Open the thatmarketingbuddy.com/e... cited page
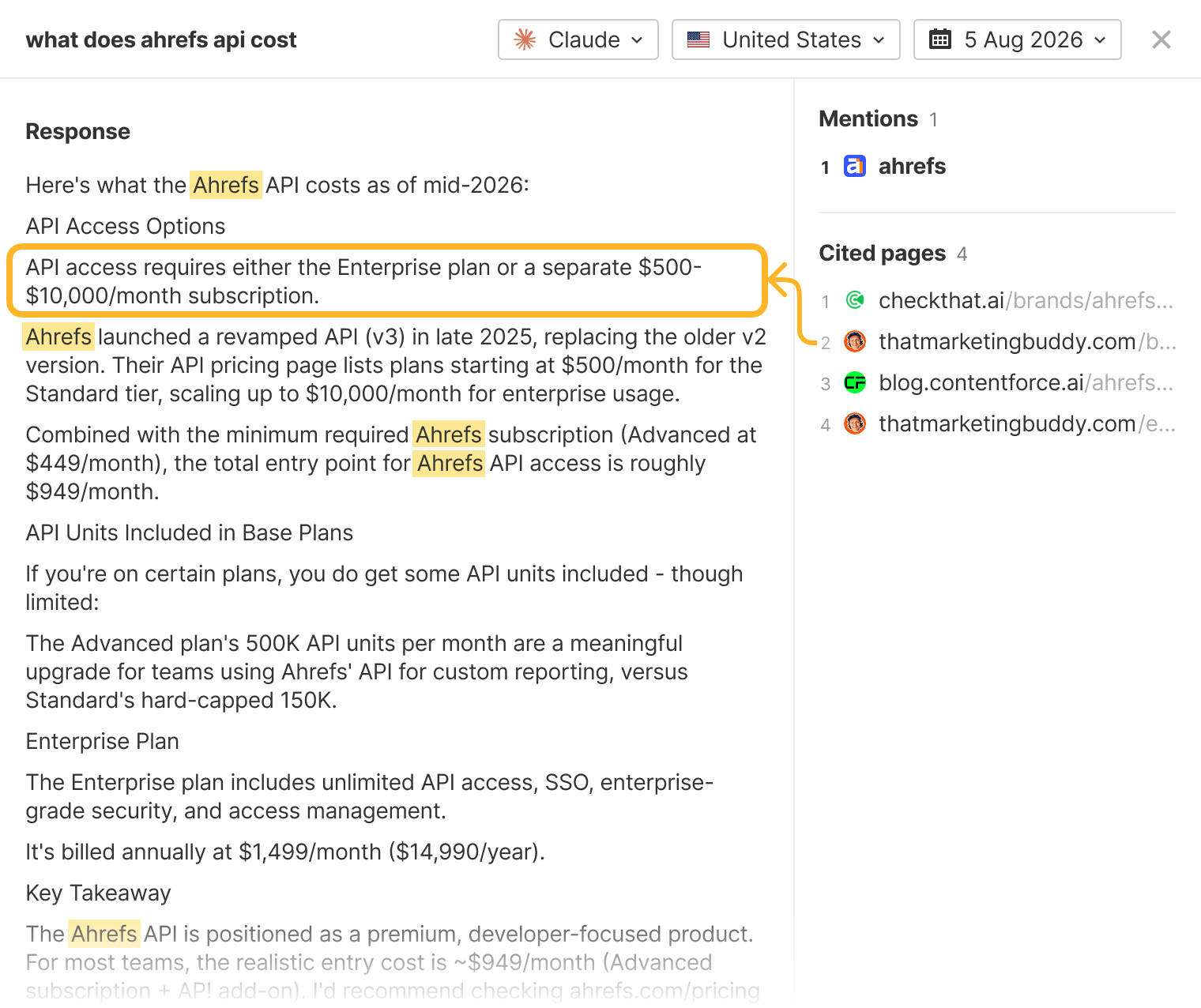The height and width of the screenshot is (1008, 1201). 1027,423
